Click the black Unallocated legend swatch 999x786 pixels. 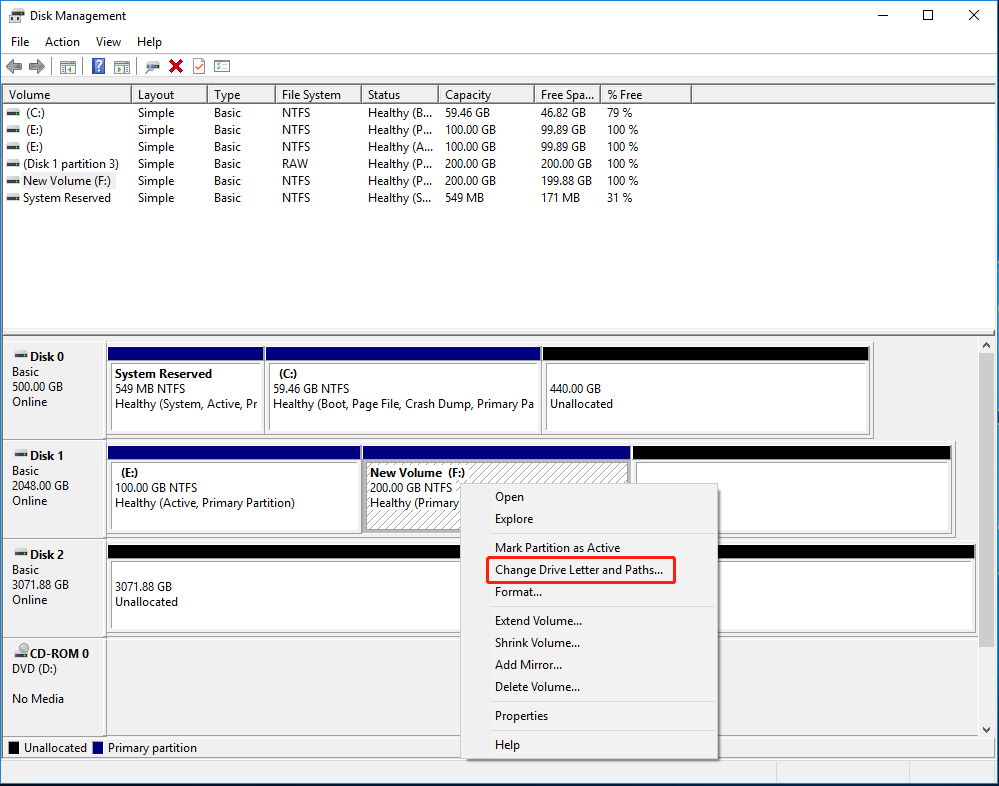13,748
